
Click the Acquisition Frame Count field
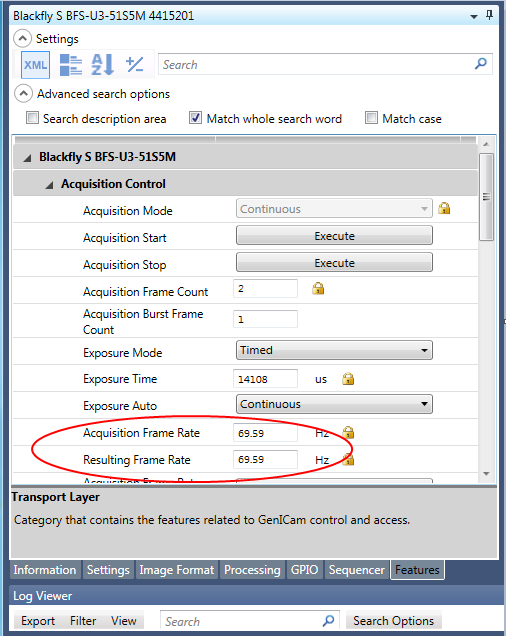pos(265,288)
